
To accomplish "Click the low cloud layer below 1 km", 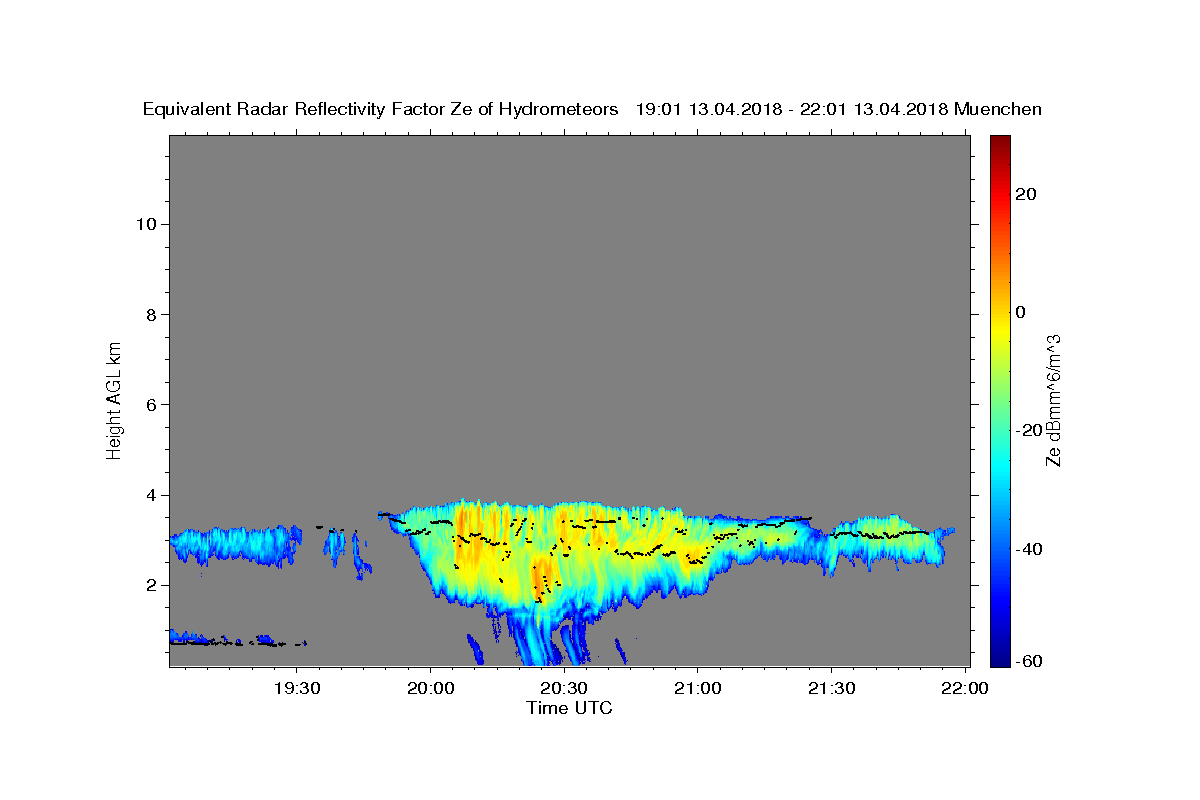I will 235,639.
